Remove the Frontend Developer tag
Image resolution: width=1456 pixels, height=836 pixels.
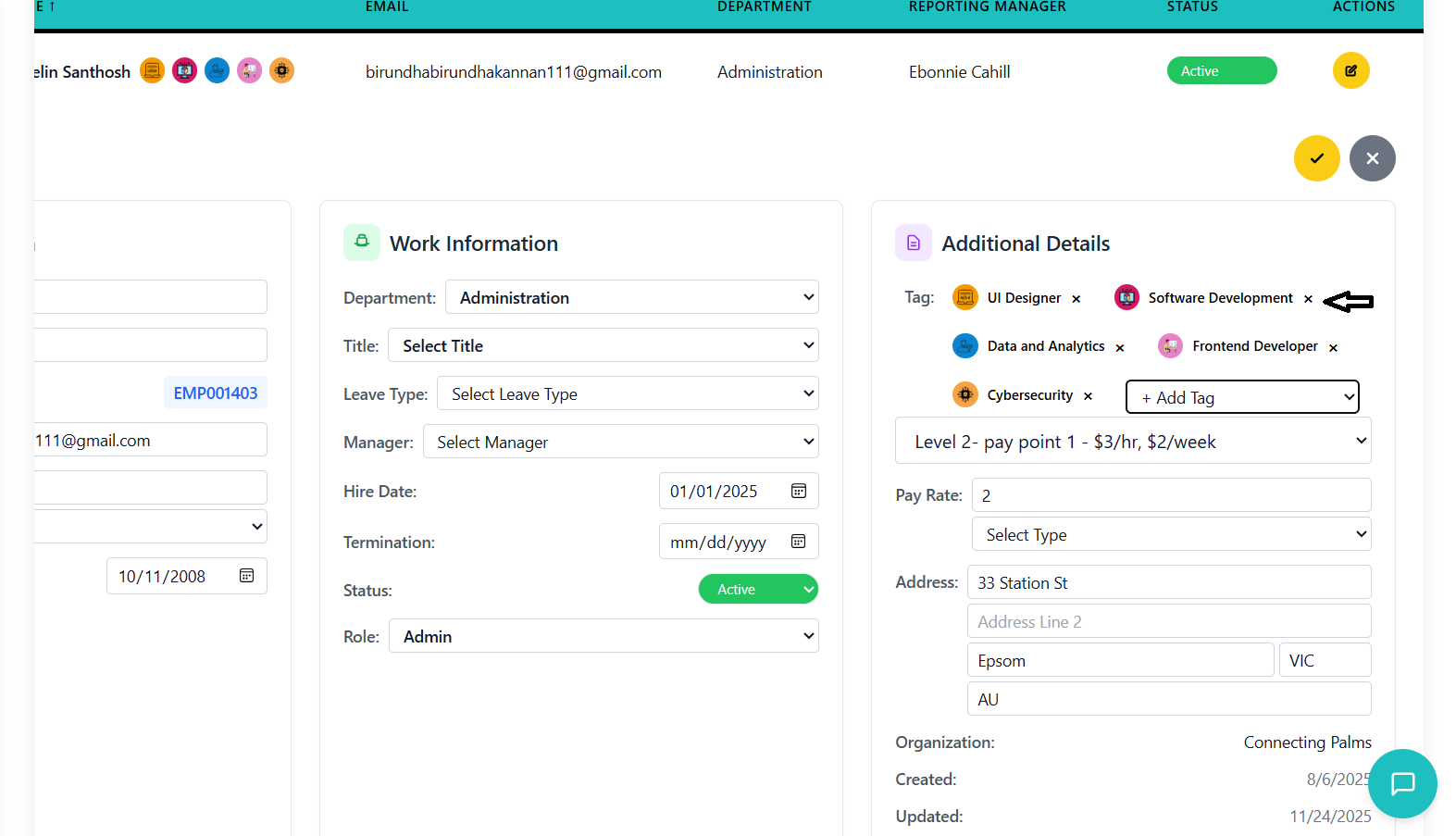(1333, 348)
